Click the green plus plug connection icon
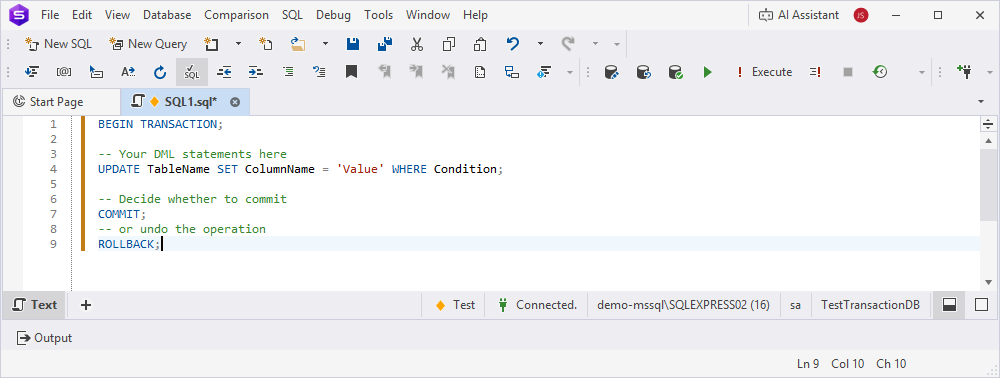 (964, 72)
